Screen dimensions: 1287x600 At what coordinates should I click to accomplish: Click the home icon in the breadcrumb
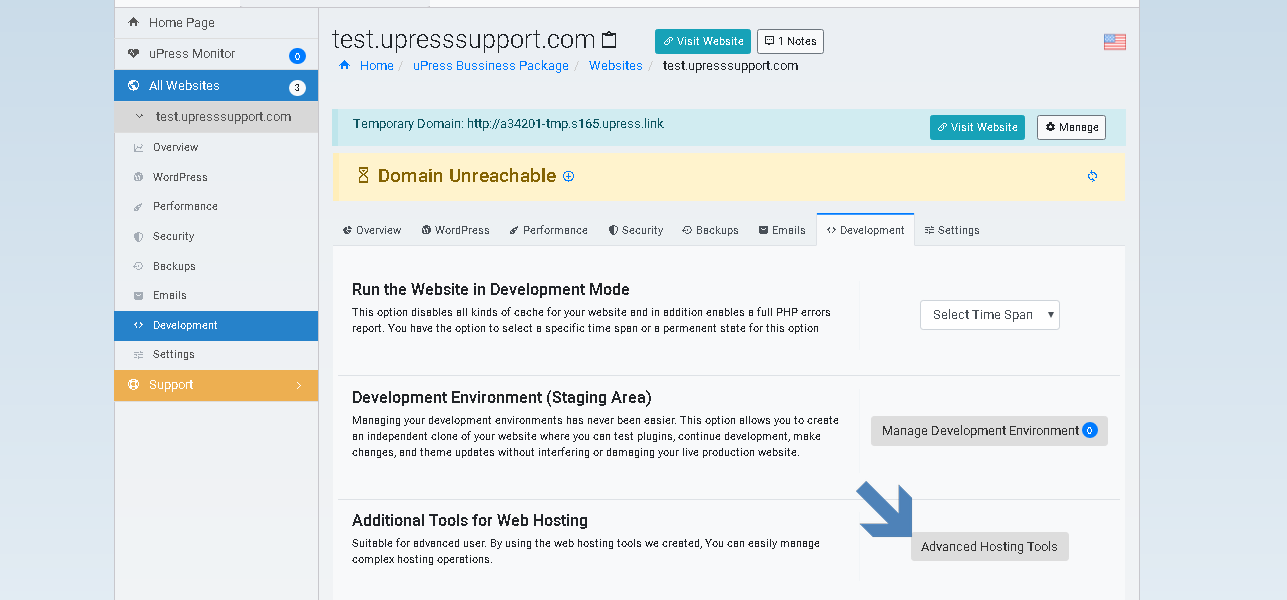(345, 66)
